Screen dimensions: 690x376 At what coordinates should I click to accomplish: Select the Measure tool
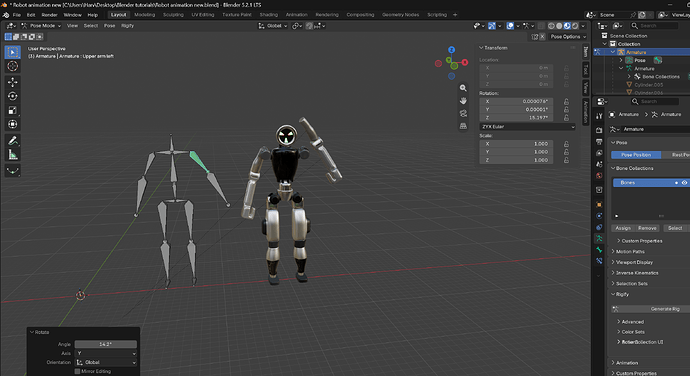coord(12,155)
